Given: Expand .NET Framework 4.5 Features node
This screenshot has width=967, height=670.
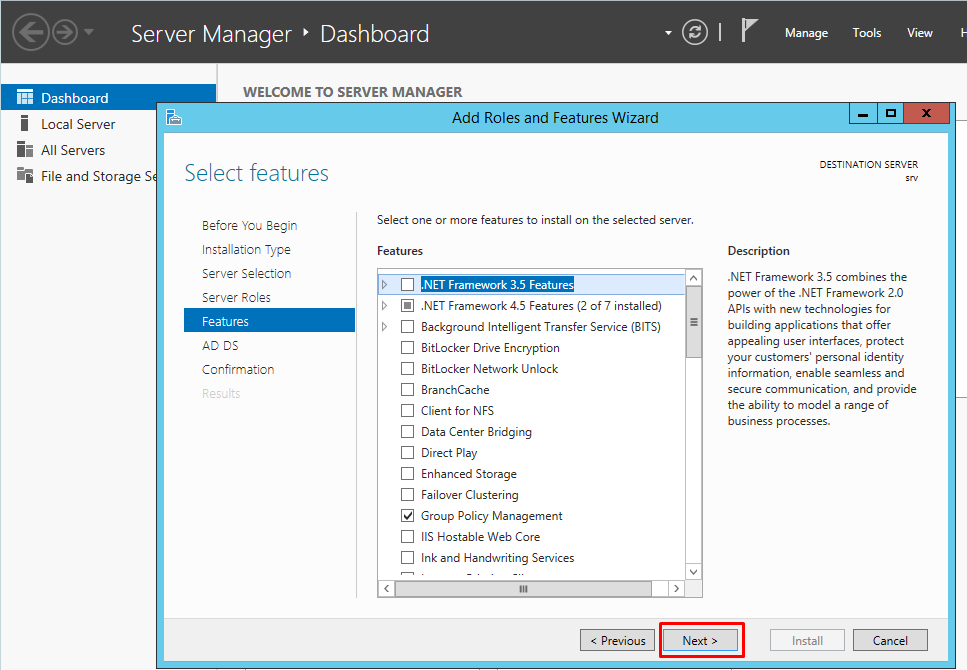Looking at the screenshot, I should (x=385, y=305).
